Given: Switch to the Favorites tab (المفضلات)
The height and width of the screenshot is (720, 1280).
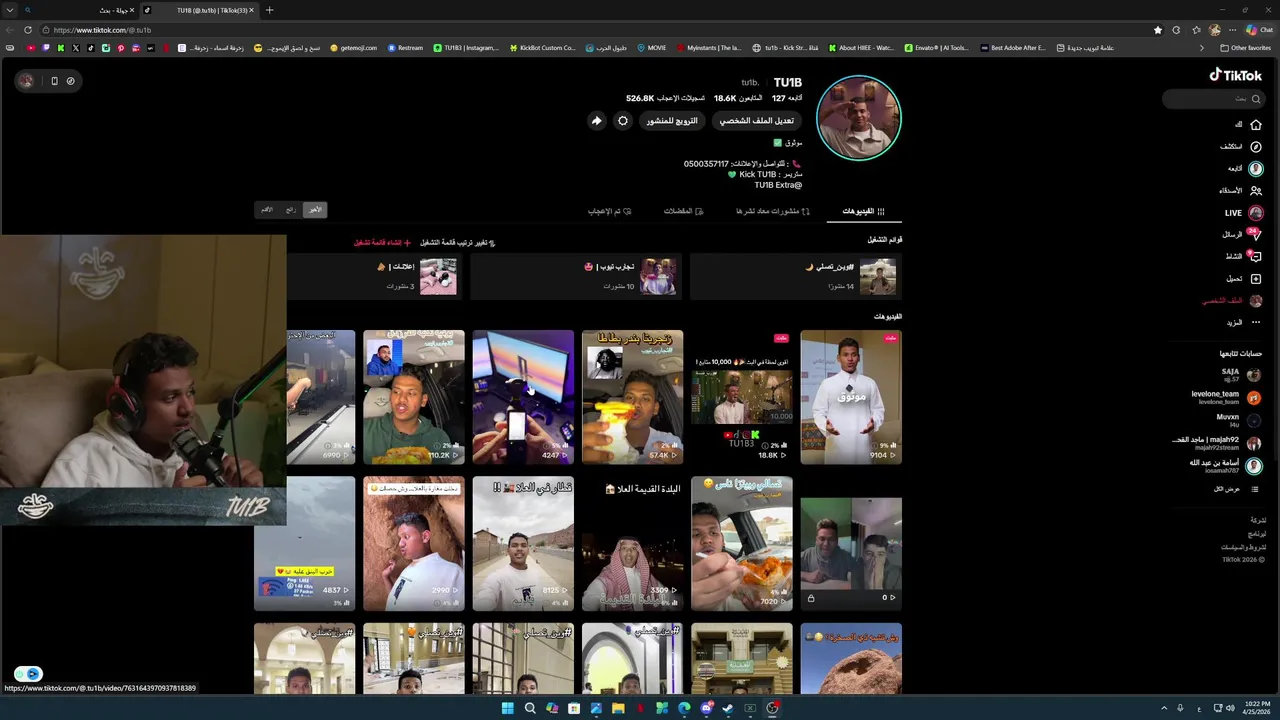Looking at the screenshot, I should coord(684,211).
